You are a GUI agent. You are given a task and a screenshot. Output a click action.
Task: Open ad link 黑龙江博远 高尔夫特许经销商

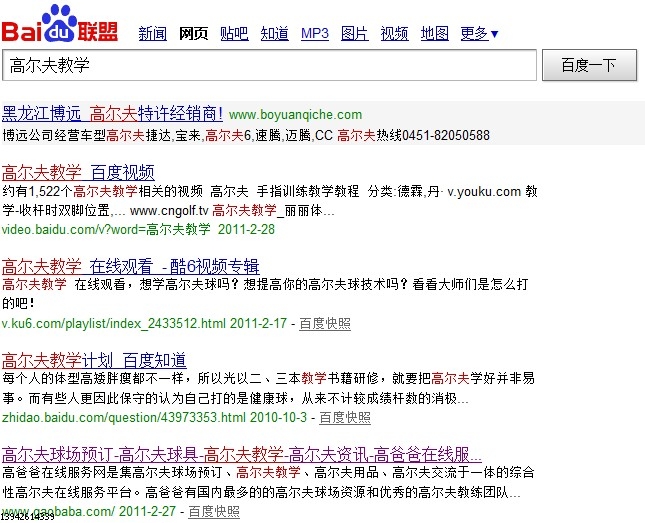(x=112, y=114)
